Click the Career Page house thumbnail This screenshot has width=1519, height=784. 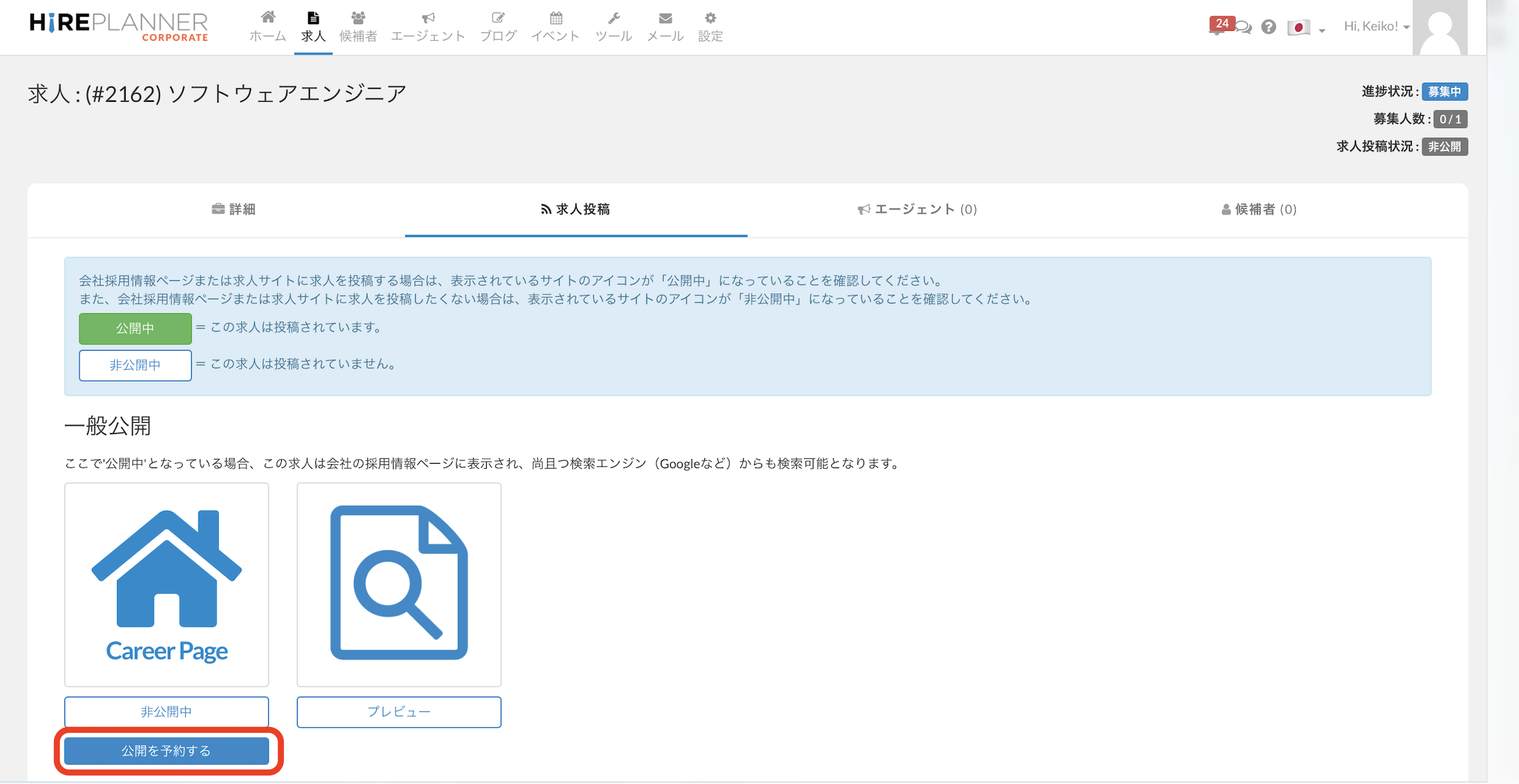(x=166, y=584)
